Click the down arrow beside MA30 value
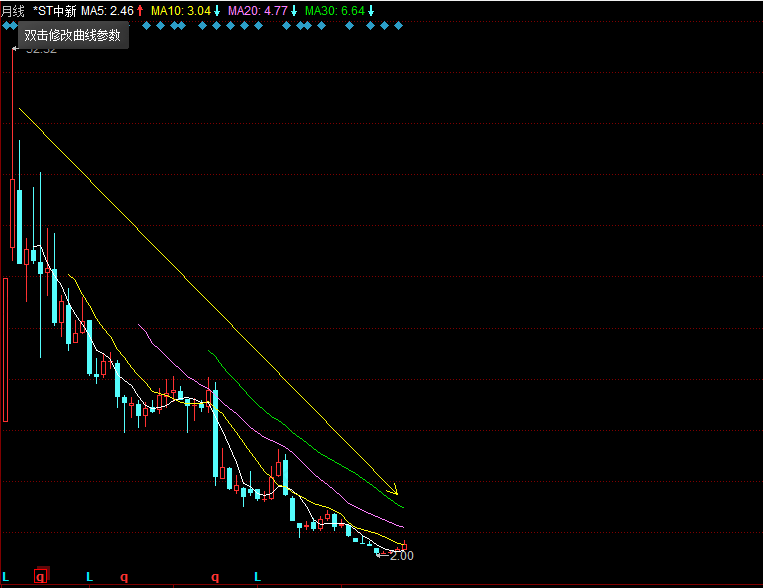Image resolution: width=763 pixels, height=588 pixels. 371,11
